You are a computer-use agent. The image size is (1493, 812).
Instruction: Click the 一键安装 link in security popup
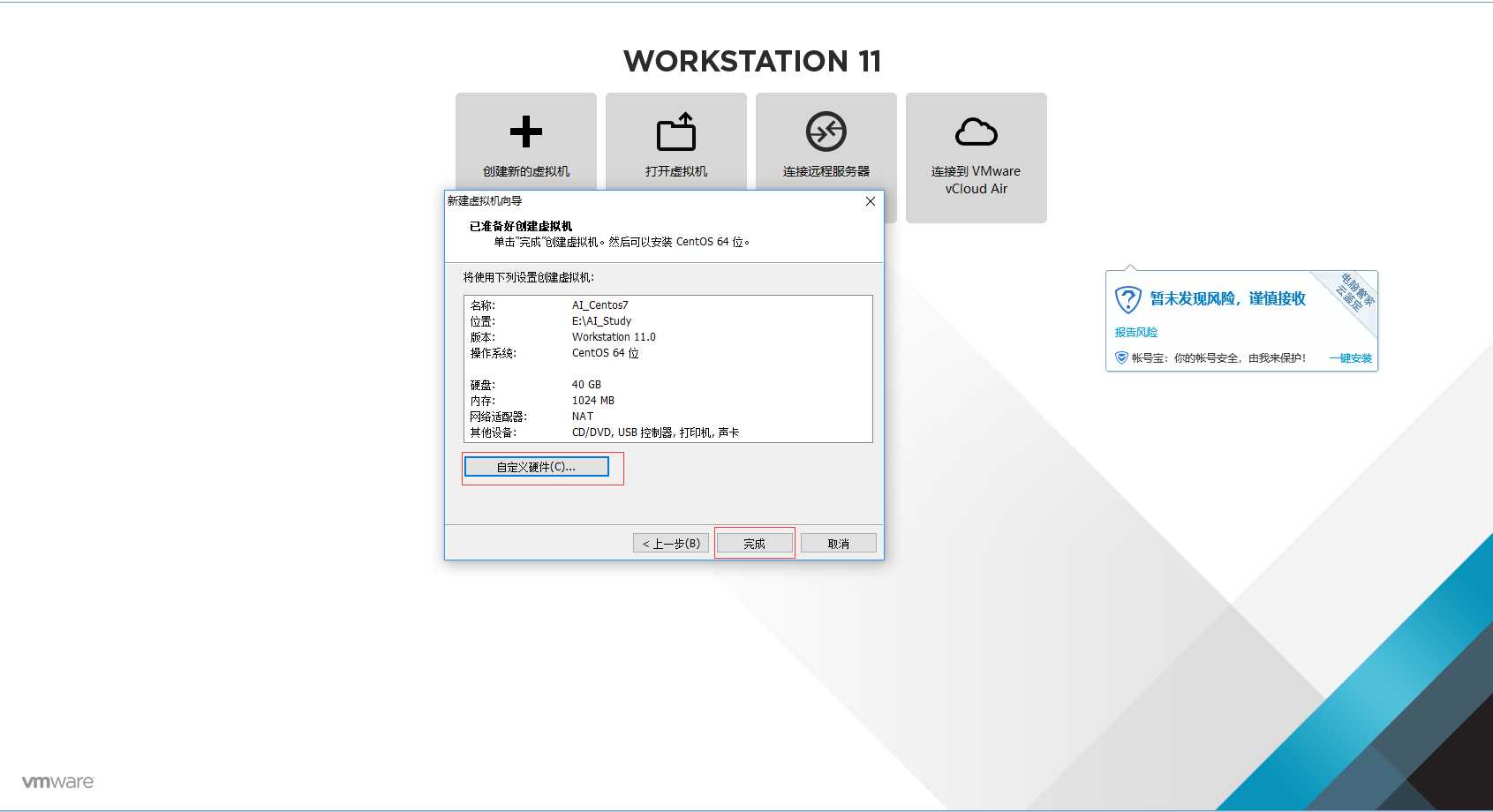click(1351, 357)
